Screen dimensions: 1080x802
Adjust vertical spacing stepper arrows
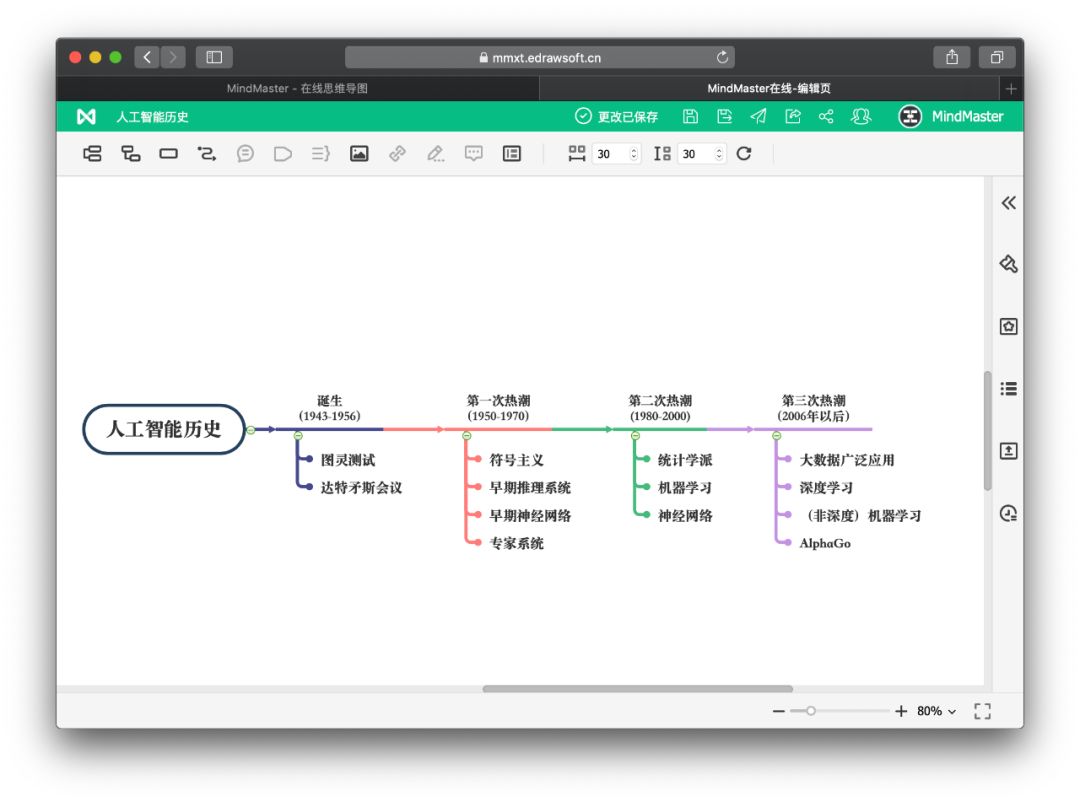(x=719, y=154)
